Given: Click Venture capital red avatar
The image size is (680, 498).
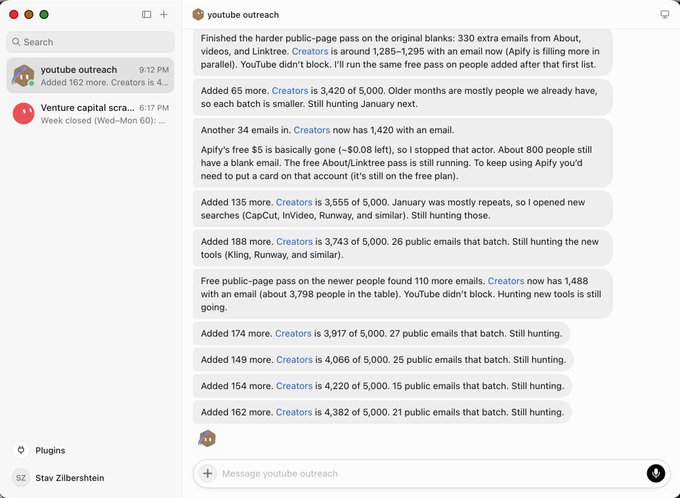Looking at the screenshot, I should point(23,113).
